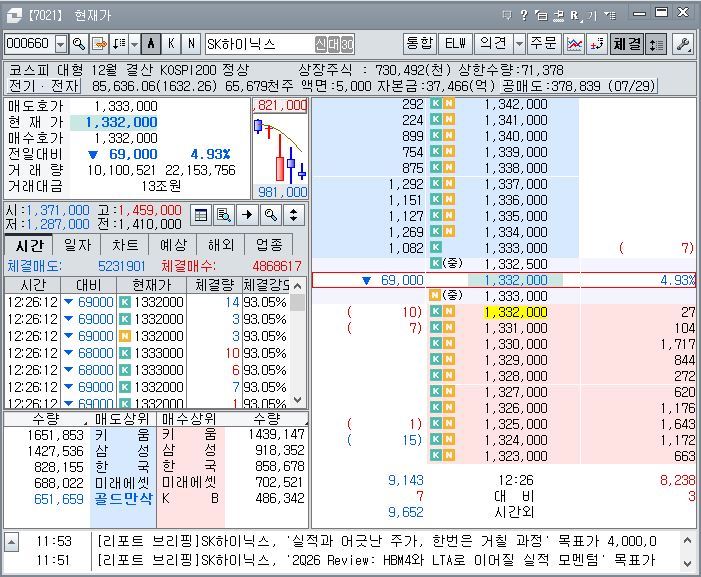This screenshot has width=701, height=577.
Task: Click the 통합 button
Action: point(419,44)
